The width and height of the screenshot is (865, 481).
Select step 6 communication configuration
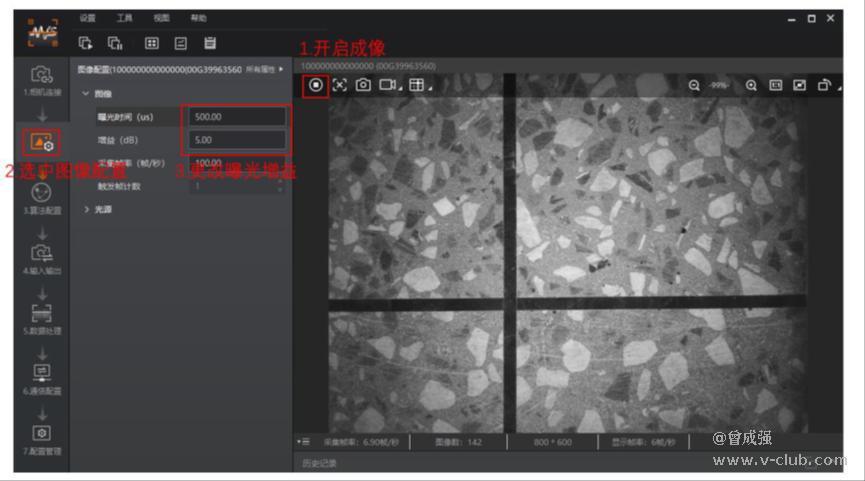(42, 379)
